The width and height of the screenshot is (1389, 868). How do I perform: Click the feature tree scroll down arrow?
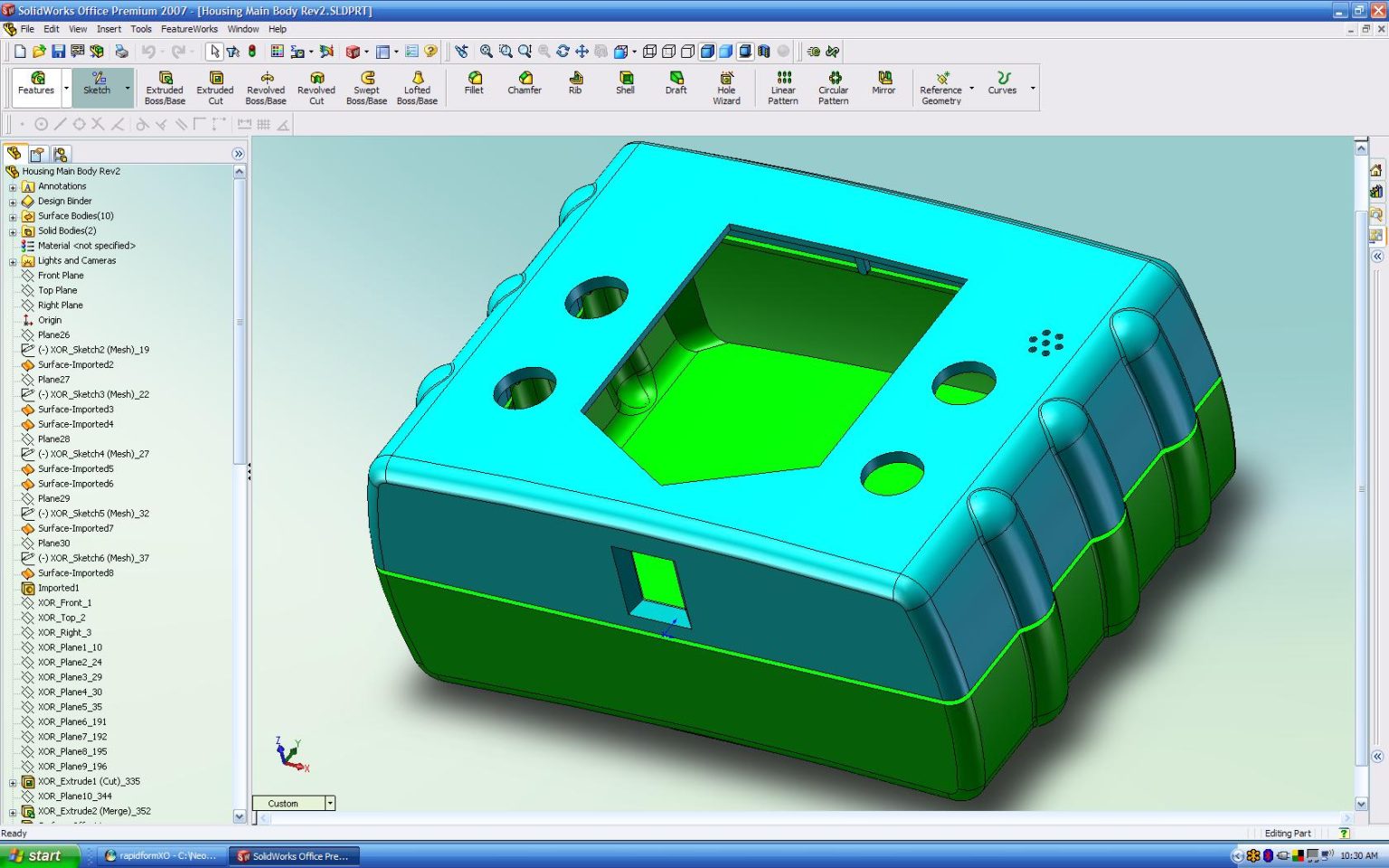(240, 816)
